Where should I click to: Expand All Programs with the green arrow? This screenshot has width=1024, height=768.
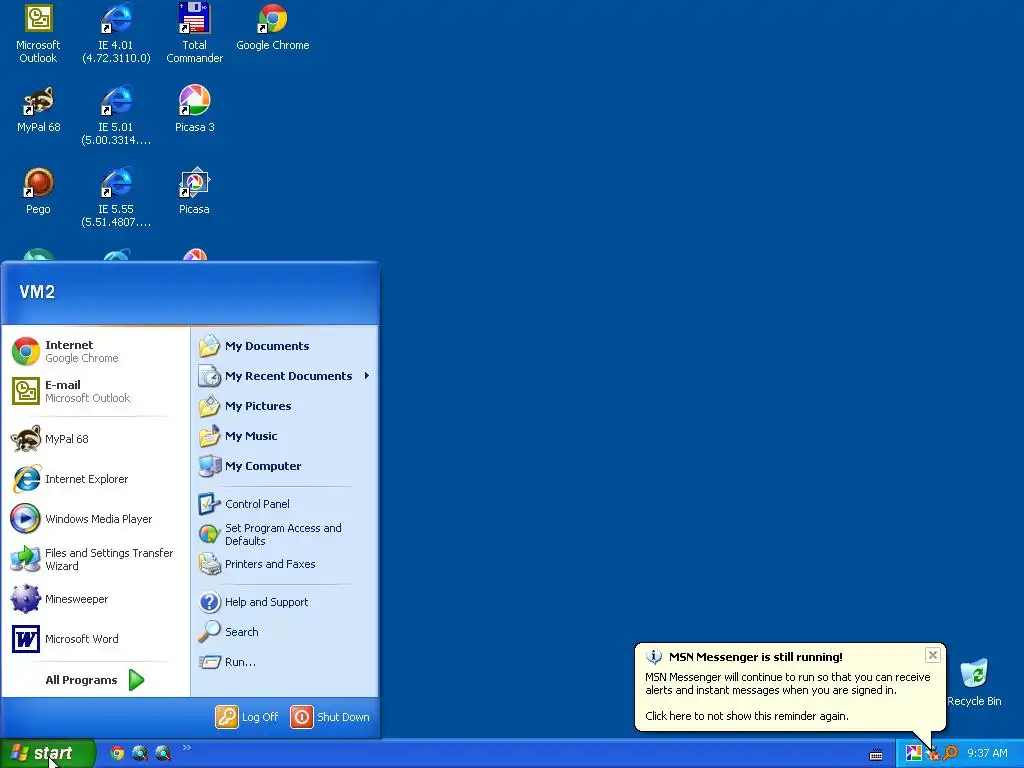pos(136,680)
